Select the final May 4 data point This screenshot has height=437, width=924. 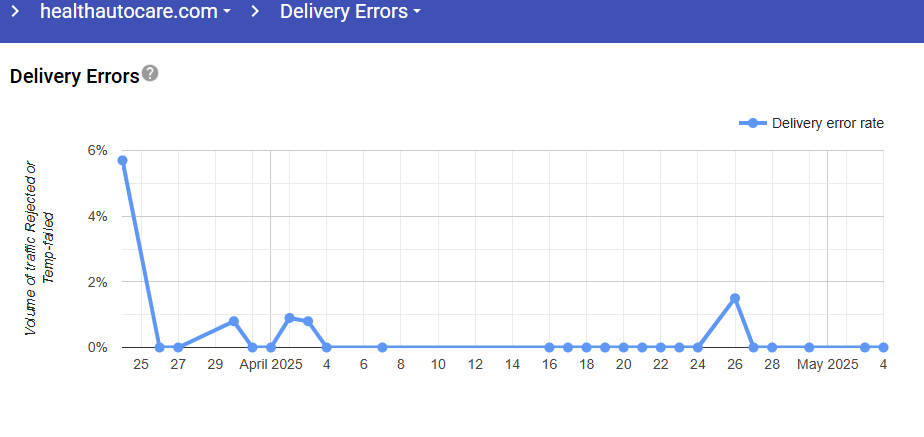884,347
